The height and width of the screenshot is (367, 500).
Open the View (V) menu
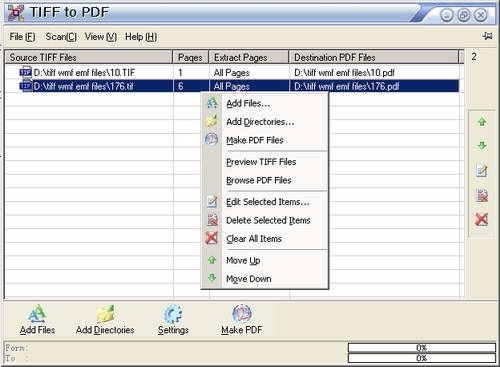[101, 37]
